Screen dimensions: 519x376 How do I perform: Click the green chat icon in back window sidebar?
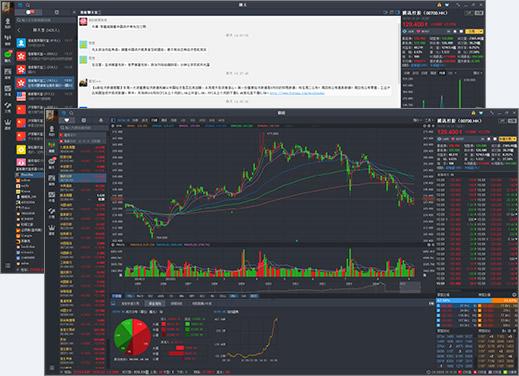point(8,55)
